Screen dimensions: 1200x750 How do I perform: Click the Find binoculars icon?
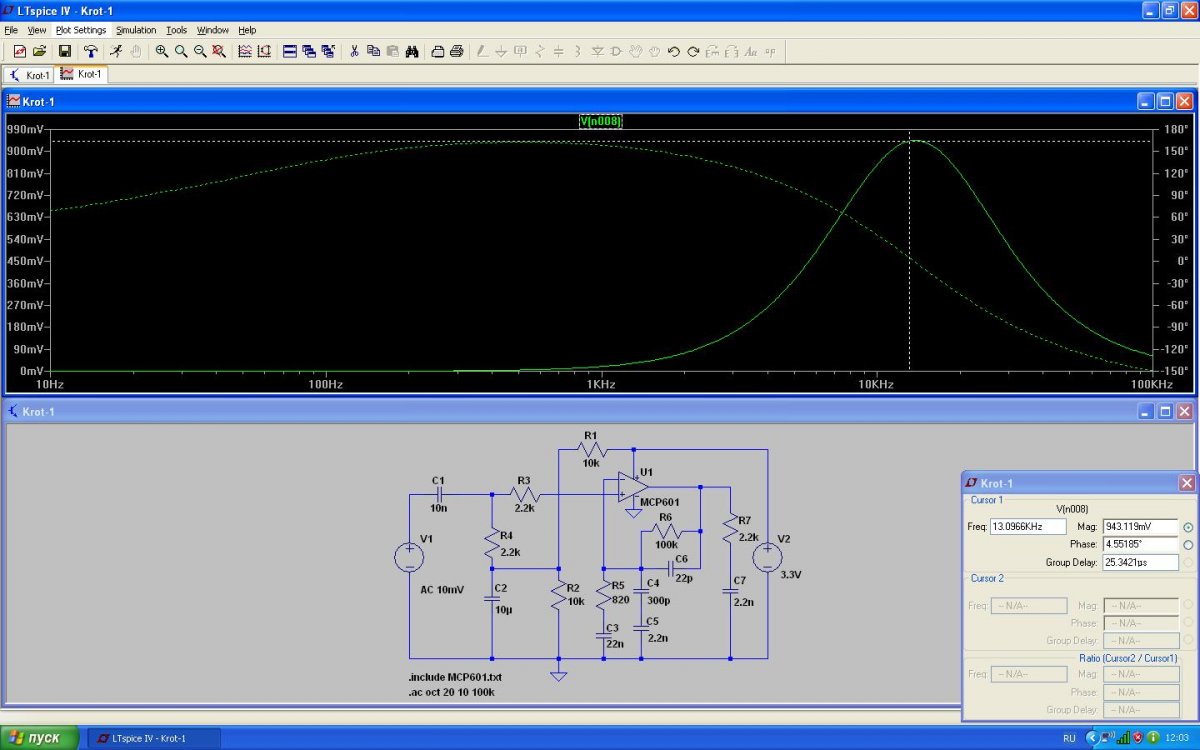point(411,51)
